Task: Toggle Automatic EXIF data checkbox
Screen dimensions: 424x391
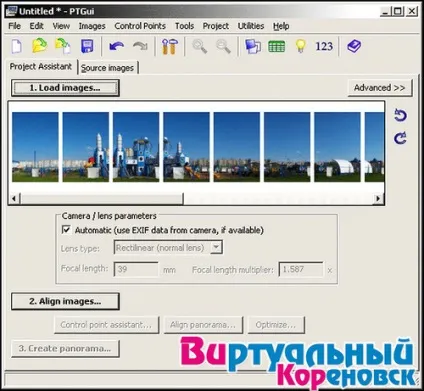Action: pos(66,230)
